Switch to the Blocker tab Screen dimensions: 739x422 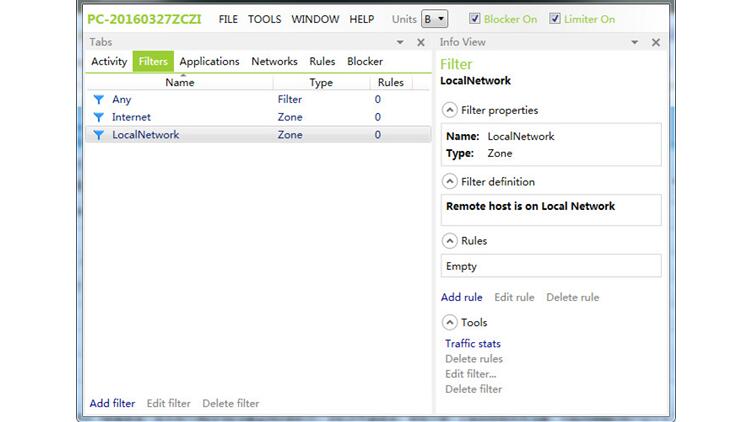(364, 62)
